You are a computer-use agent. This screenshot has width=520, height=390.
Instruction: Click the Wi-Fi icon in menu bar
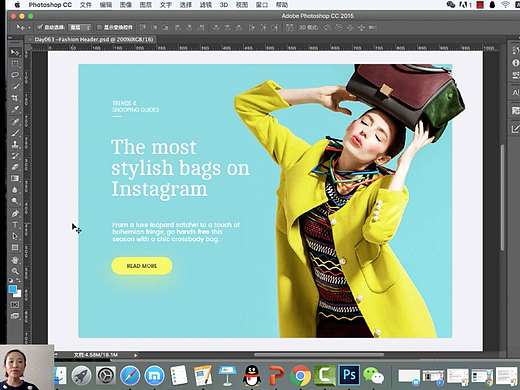point(506,5)
